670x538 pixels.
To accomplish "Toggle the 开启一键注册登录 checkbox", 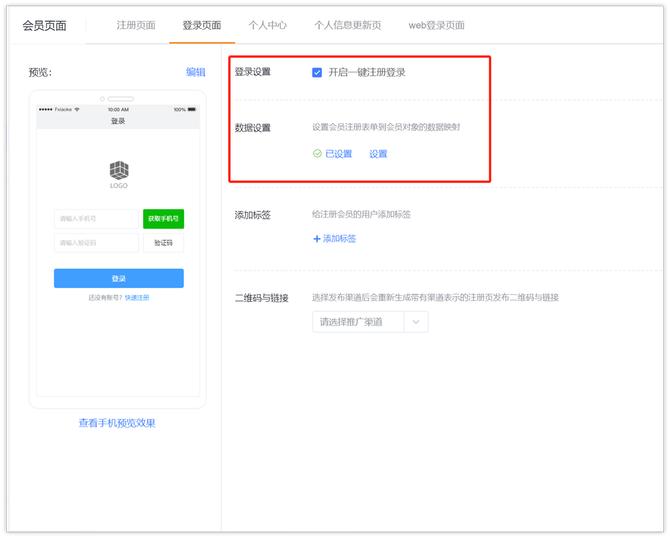I will click(317, 72).
